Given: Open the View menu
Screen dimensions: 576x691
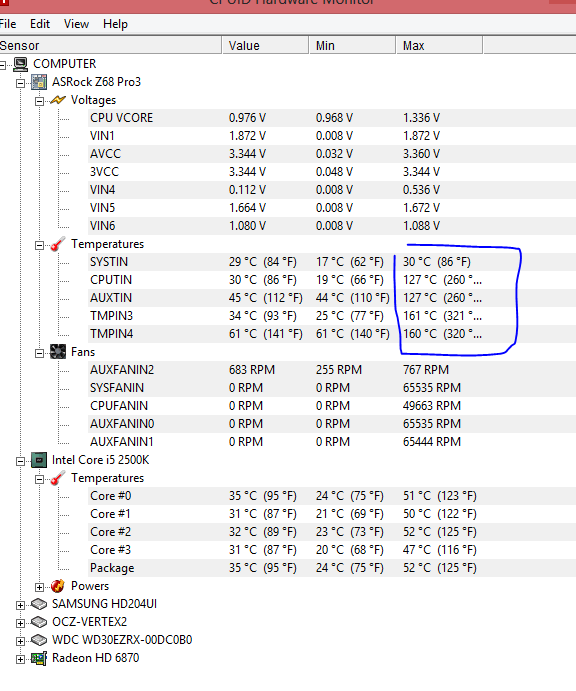Looking at the screenshot, I should pos(76,24).
